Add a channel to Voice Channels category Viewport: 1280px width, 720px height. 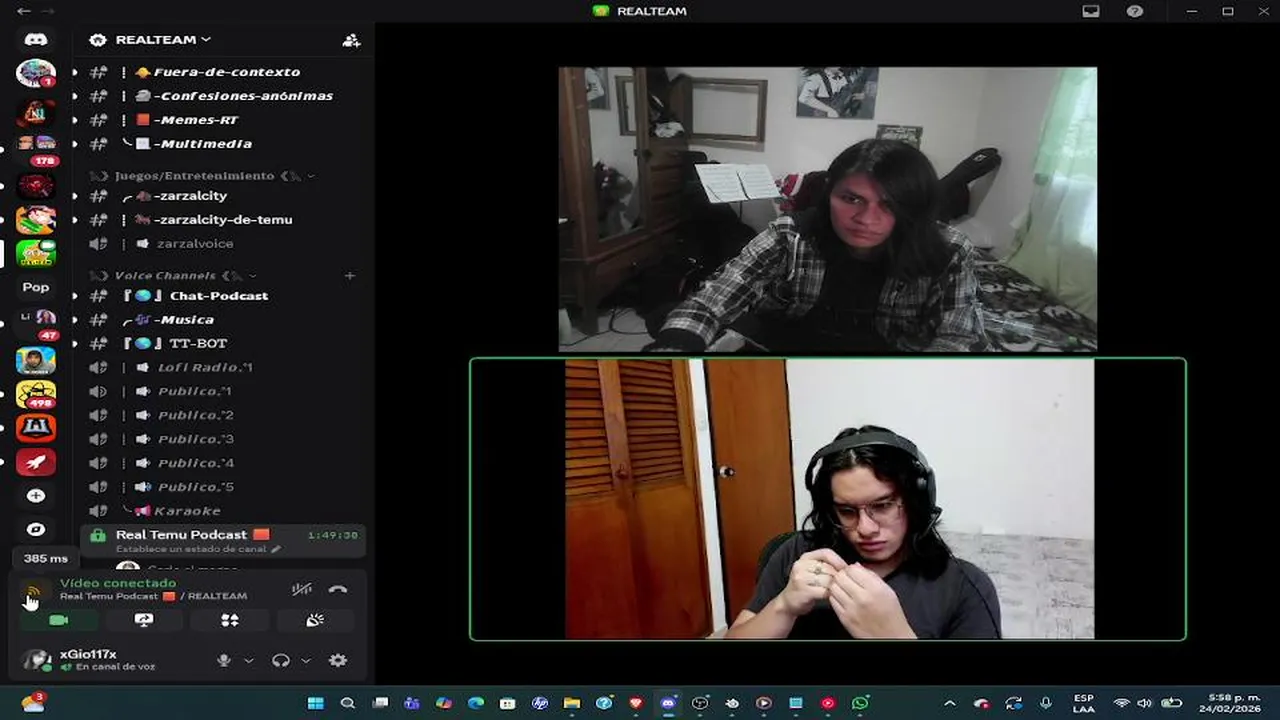coord(349,275)
